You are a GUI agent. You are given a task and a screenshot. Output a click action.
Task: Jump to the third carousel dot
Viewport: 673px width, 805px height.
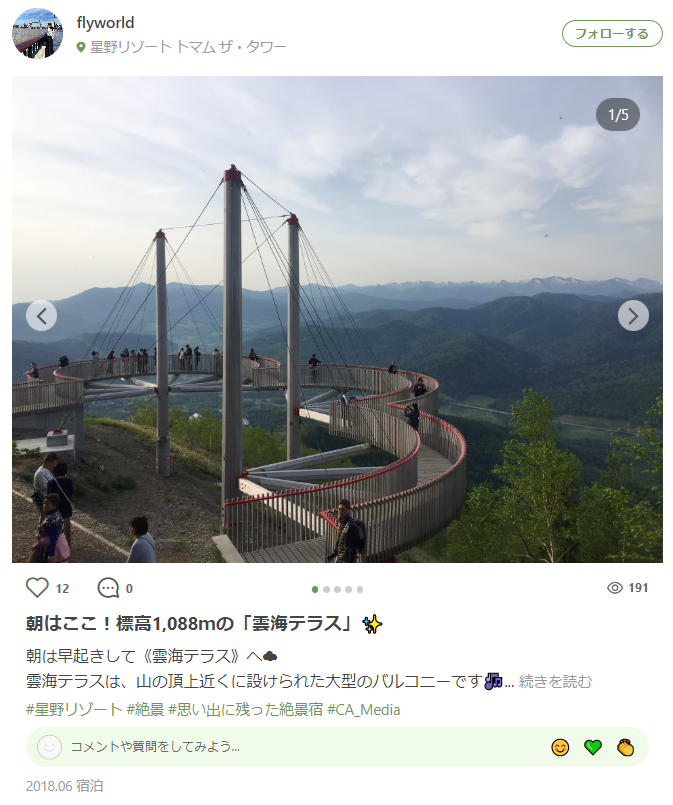pyautogui.click(x=338, y=589)
